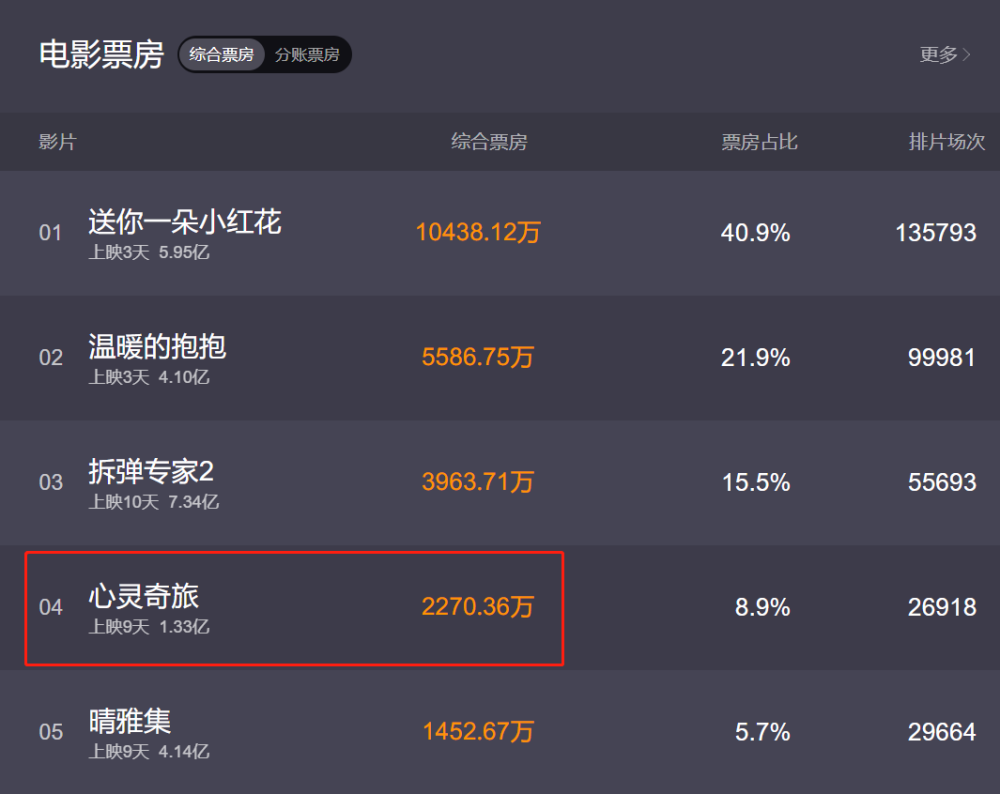This screenshot has width=1000, height=794.
Task: Open the highlighted movie 心灵奇旅
Action: [144, 597]
